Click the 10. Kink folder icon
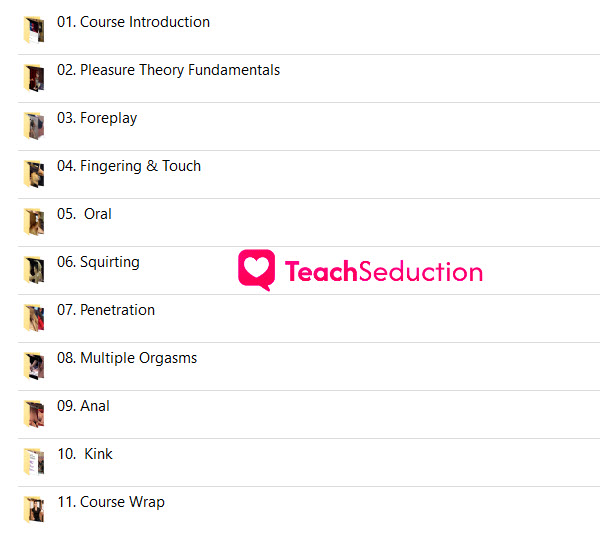This screenshot has width=600, height=540. 34,462
